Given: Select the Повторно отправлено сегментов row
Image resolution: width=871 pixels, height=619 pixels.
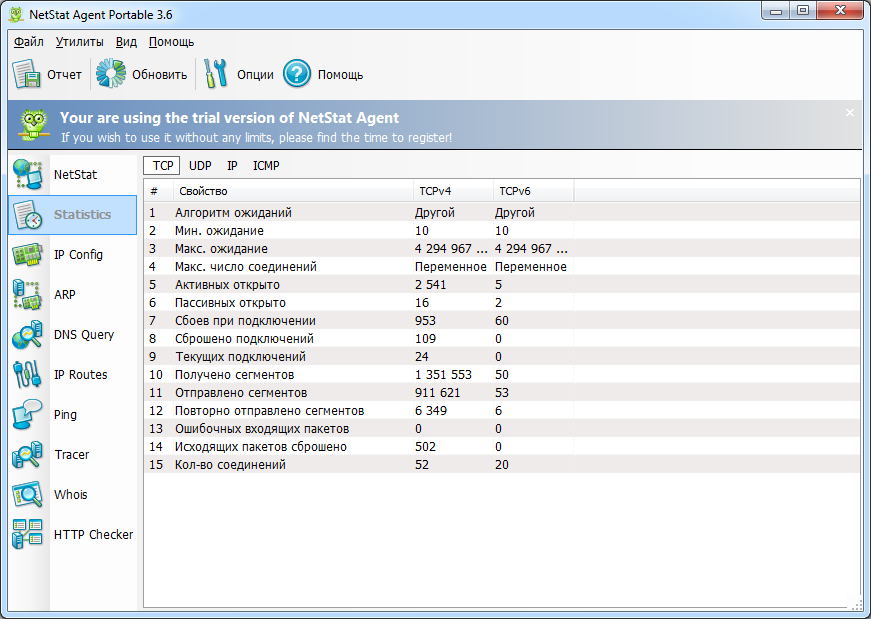Looking at the screenshot, I should [502, 411].
